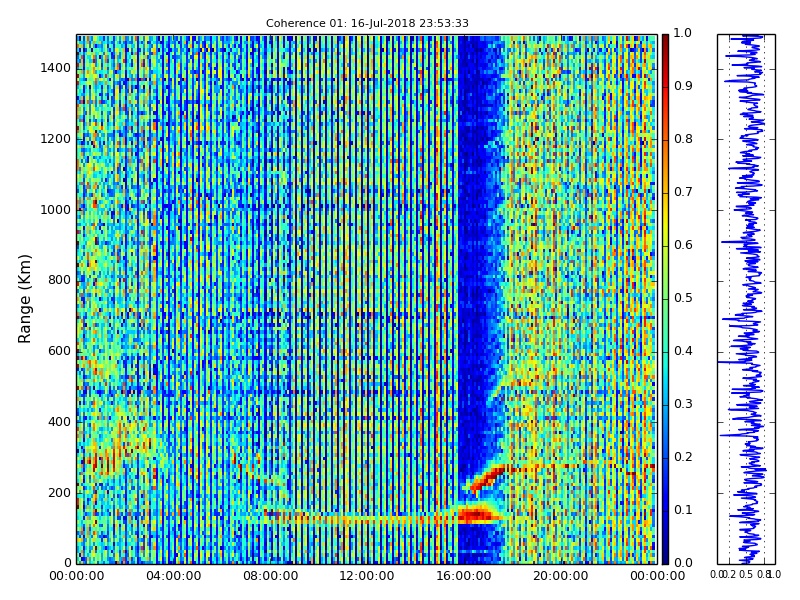Click the green middle section of the colorbar
This screenshot has width=800, height=600.
coord(665,299)
